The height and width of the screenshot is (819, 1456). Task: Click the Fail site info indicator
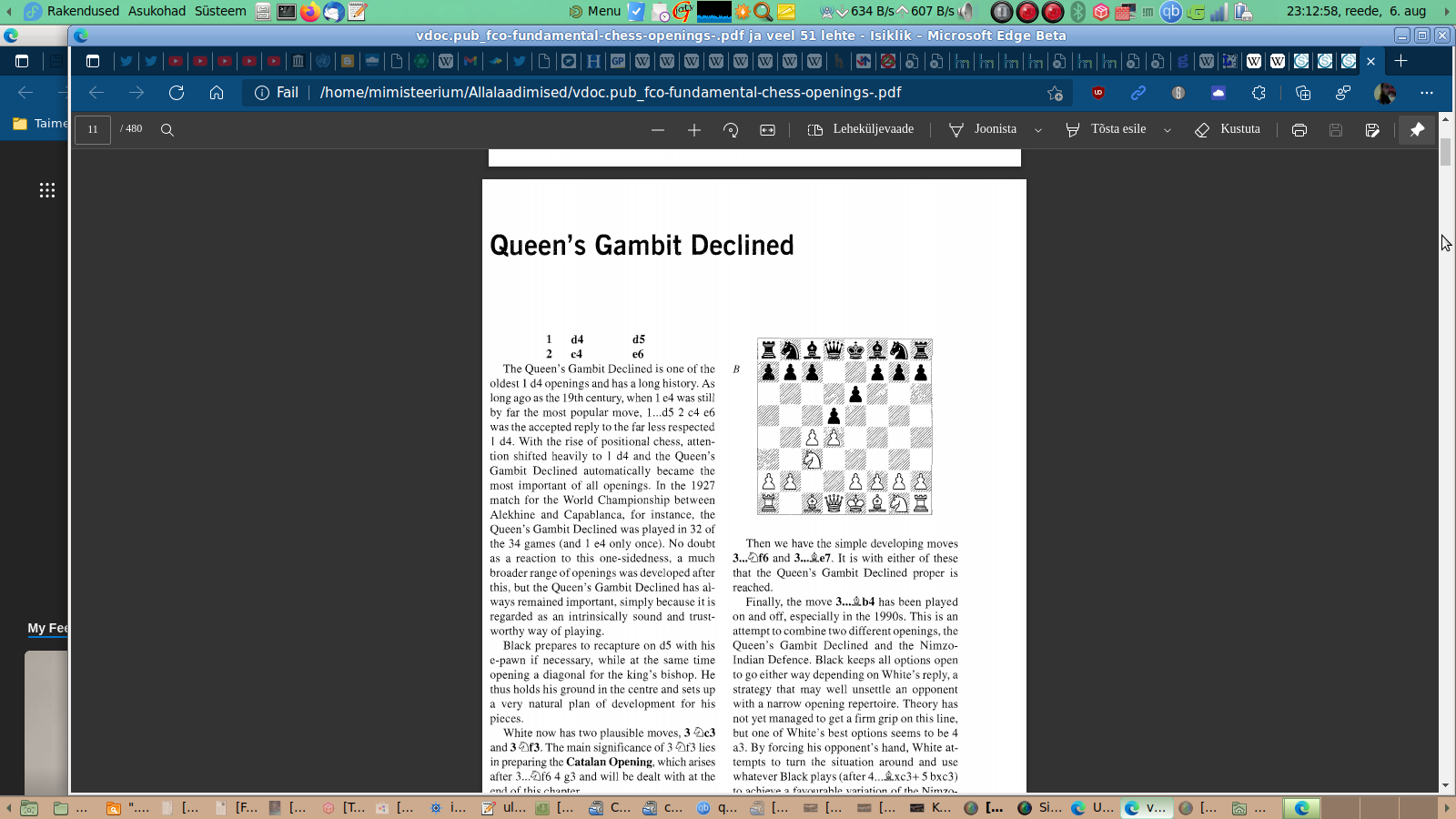(x=277, y=93)
